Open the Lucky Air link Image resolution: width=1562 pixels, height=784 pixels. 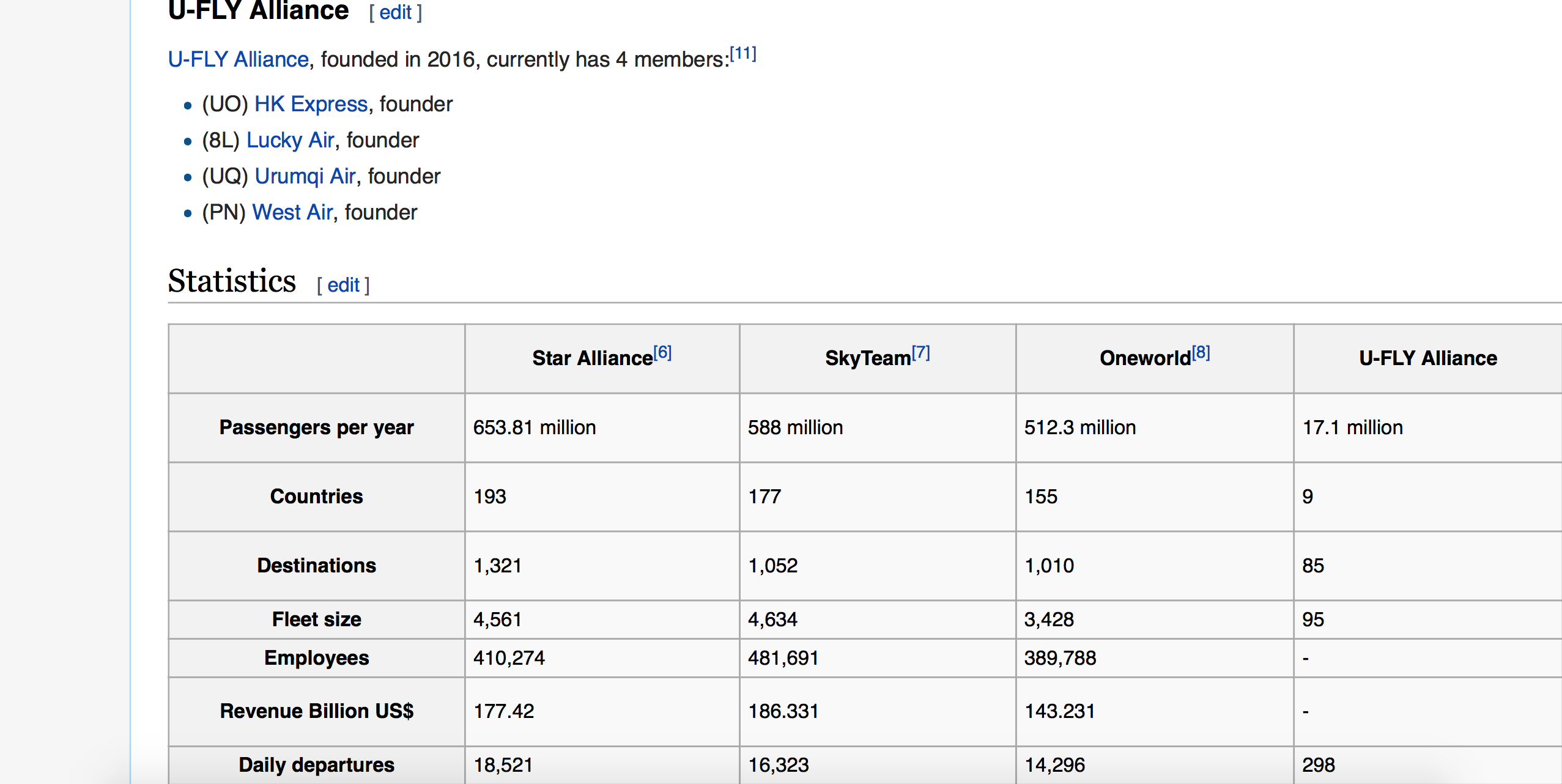pyautogui.click(x=290, y=140)
